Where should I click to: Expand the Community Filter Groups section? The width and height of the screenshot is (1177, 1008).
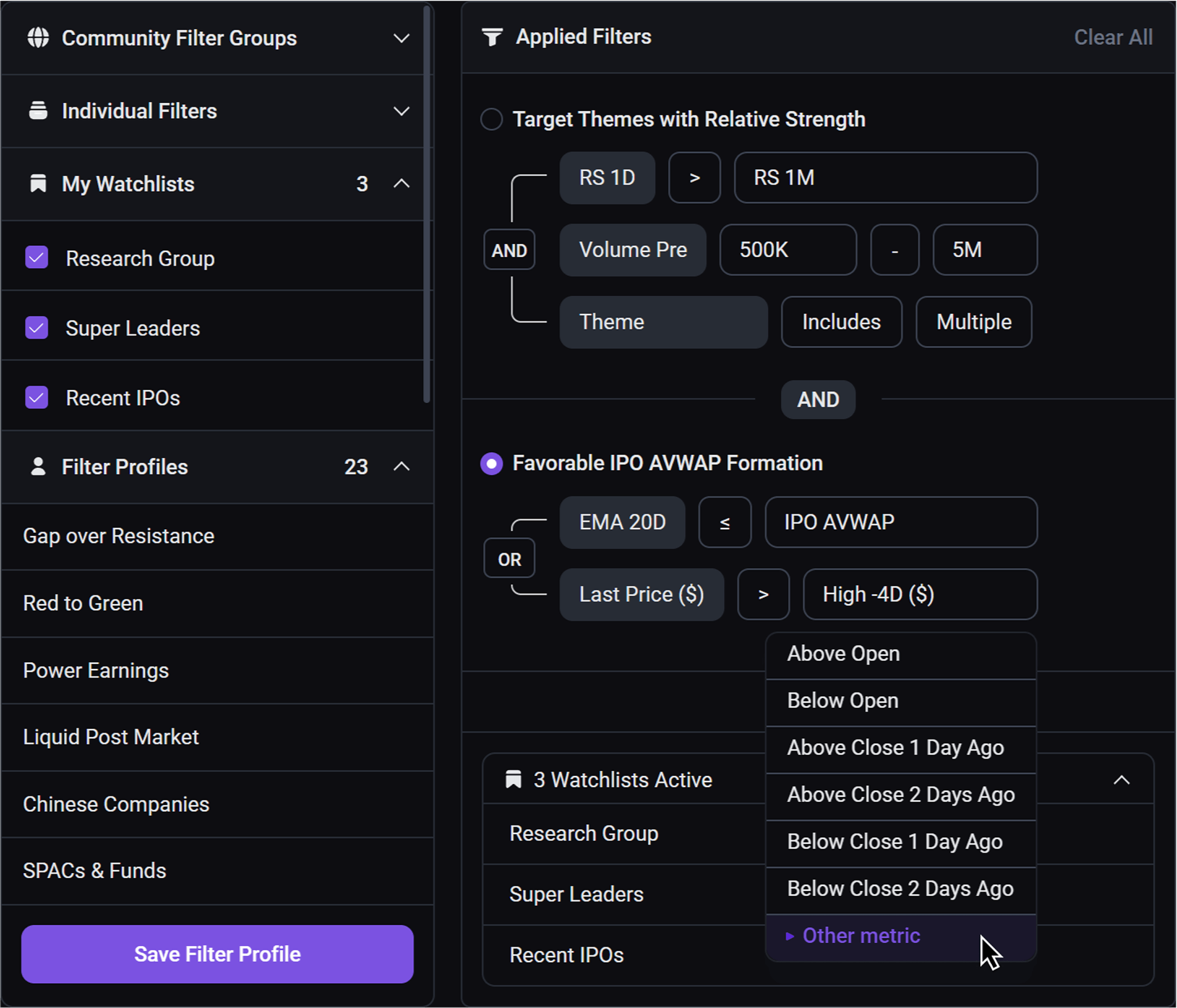point(402,38)
